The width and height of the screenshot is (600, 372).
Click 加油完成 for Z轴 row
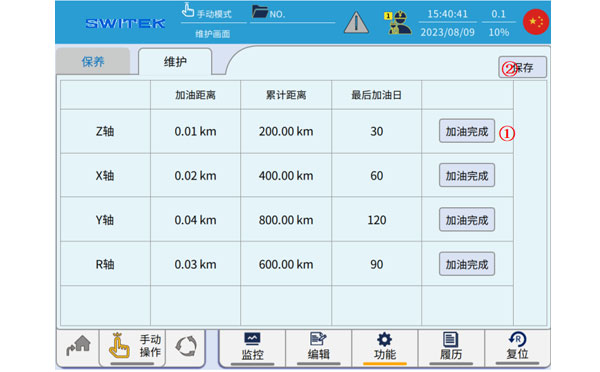(467, 131)
